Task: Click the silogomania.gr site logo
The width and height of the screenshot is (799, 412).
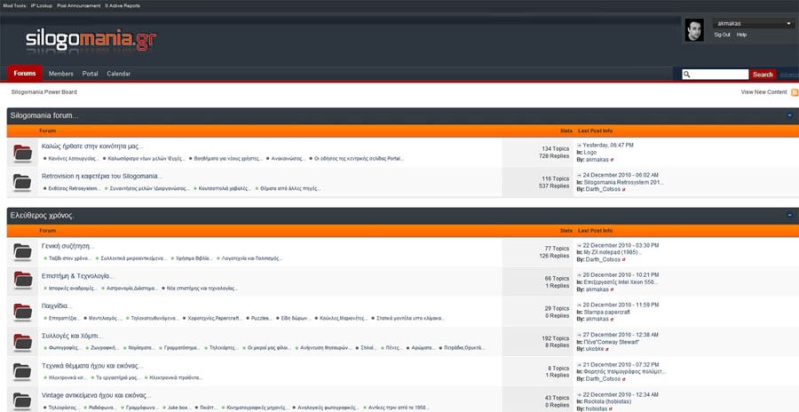Action: pyautogui.click(x=91, y=40)
